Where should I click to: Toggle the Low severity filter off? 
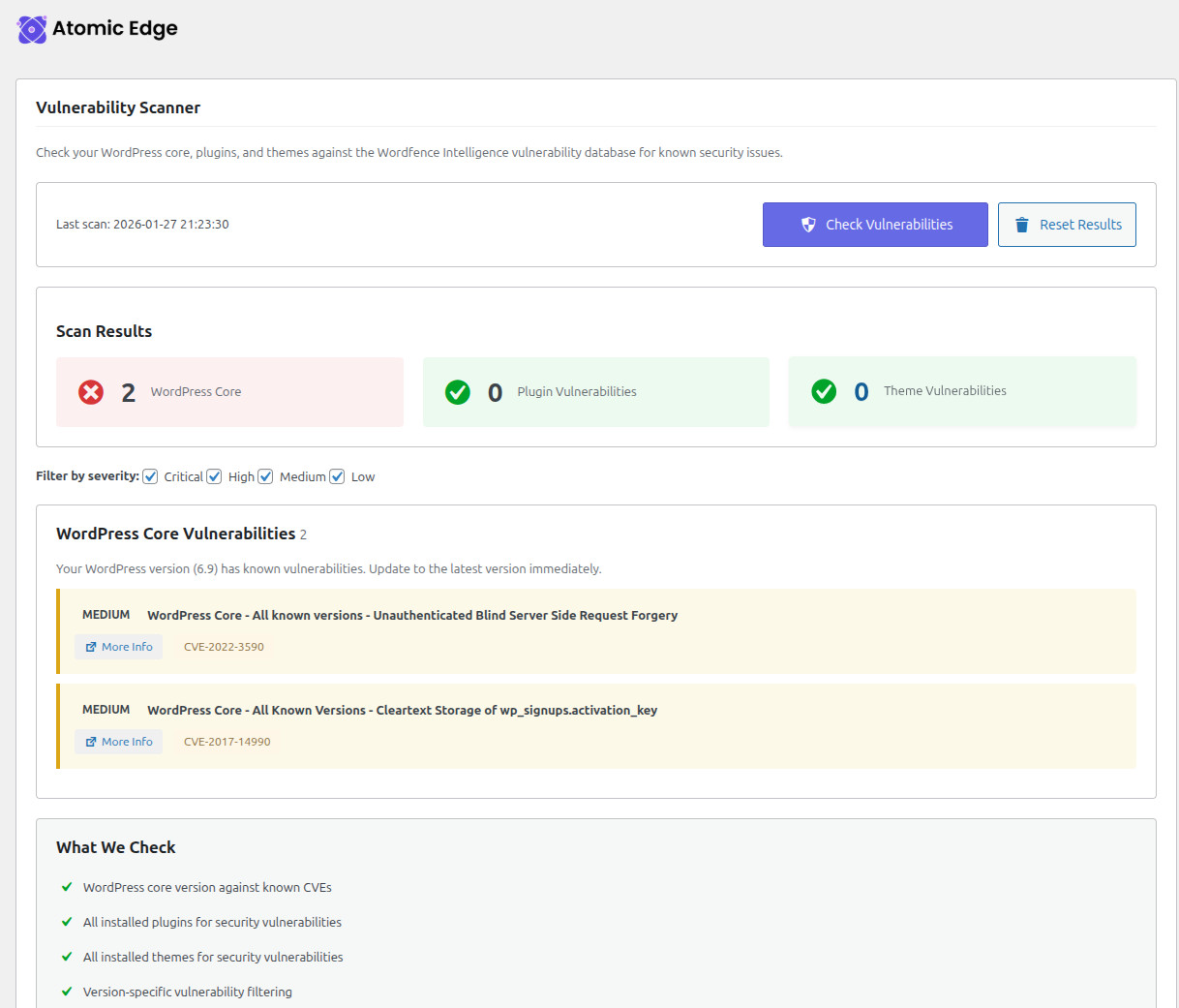pos(337,475)
